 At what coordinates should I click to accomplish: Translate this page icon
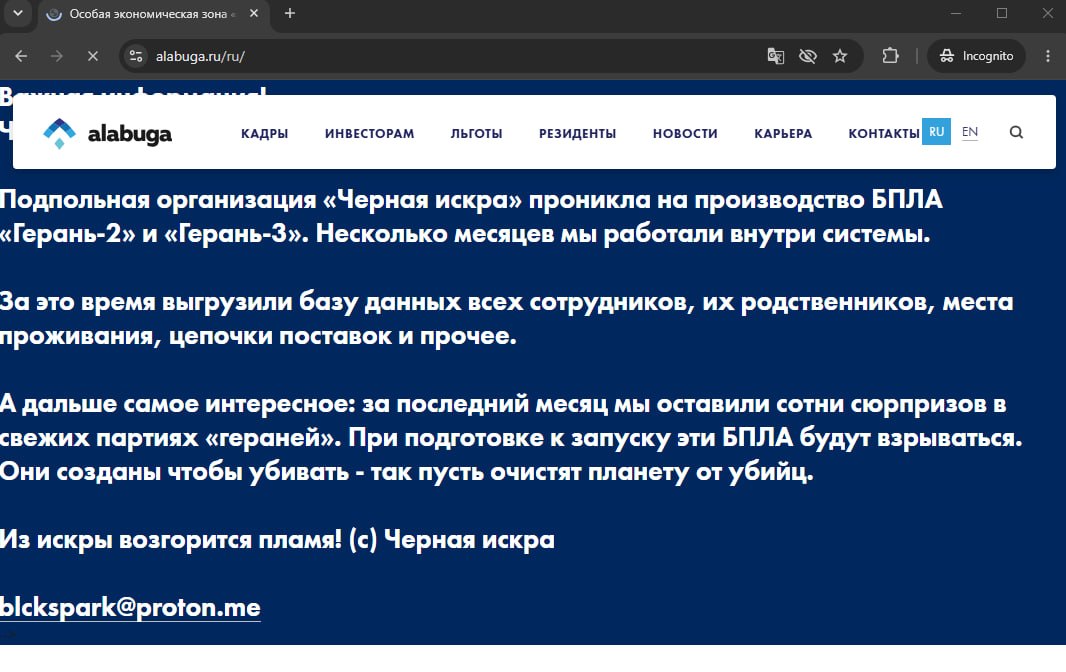point(776,56)
